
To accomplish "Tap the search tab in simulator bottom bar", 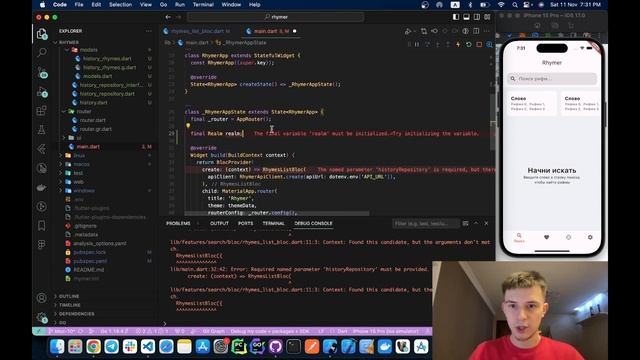I will 519,238.
